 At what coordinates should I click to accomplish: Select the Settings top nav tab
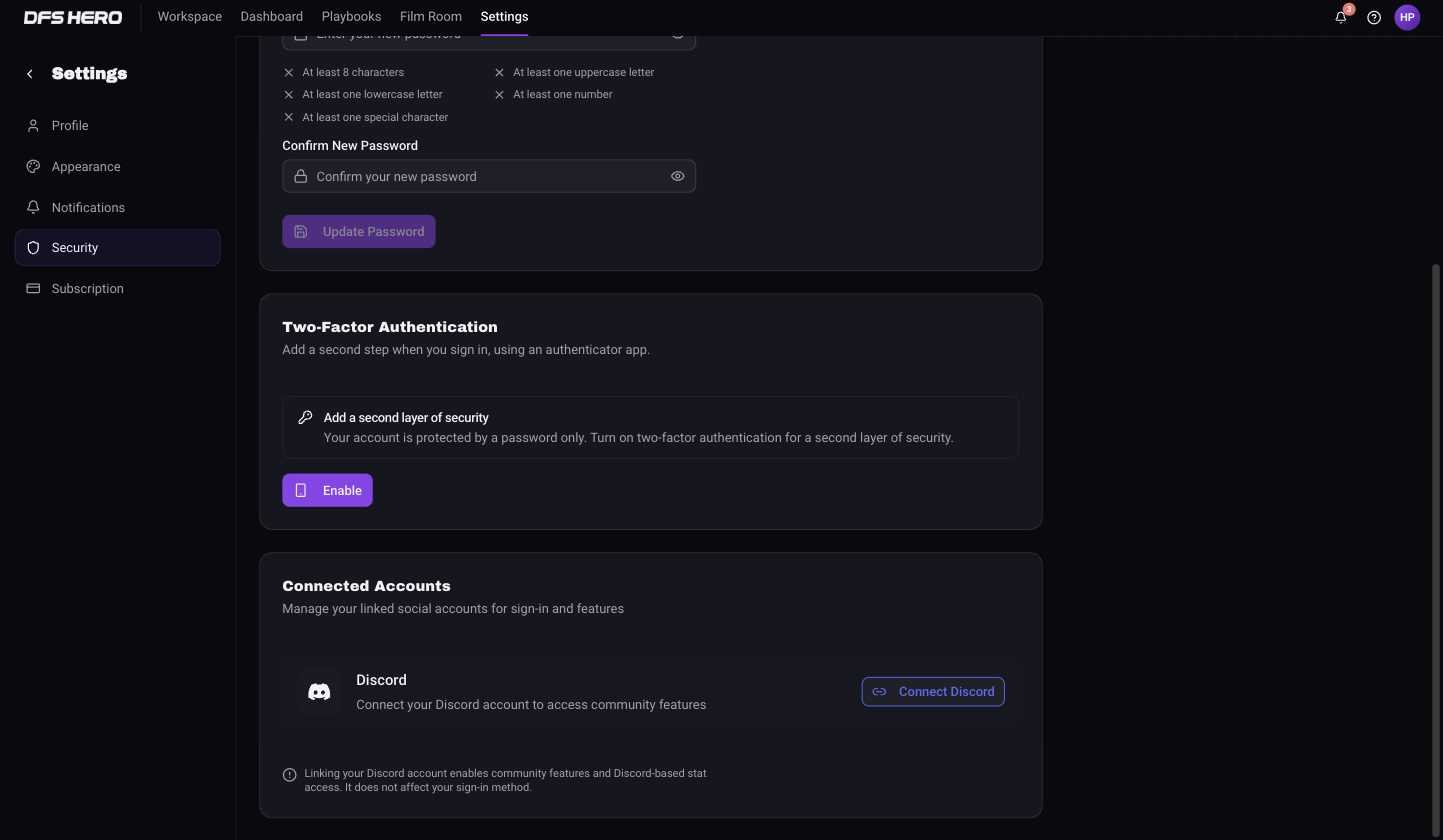tap(504, 17)
